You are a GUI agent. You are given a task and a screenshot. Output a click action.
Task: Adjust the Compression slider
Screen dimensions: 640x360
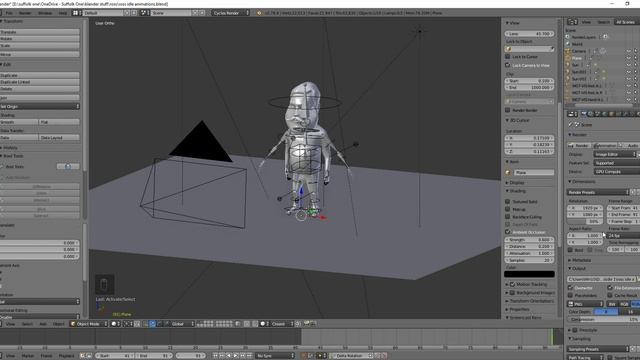coord(603,320)
